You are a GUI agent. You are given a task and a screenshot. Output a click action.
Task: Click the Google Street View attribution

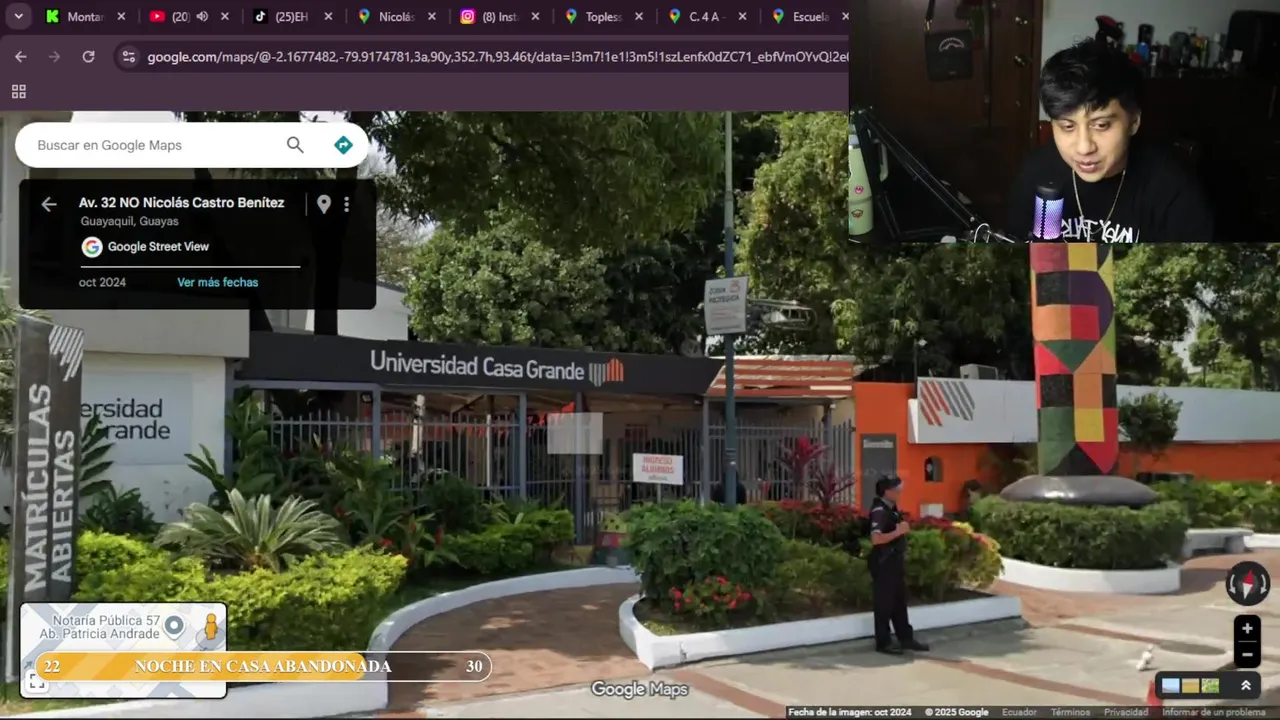[x=146, y=247]
